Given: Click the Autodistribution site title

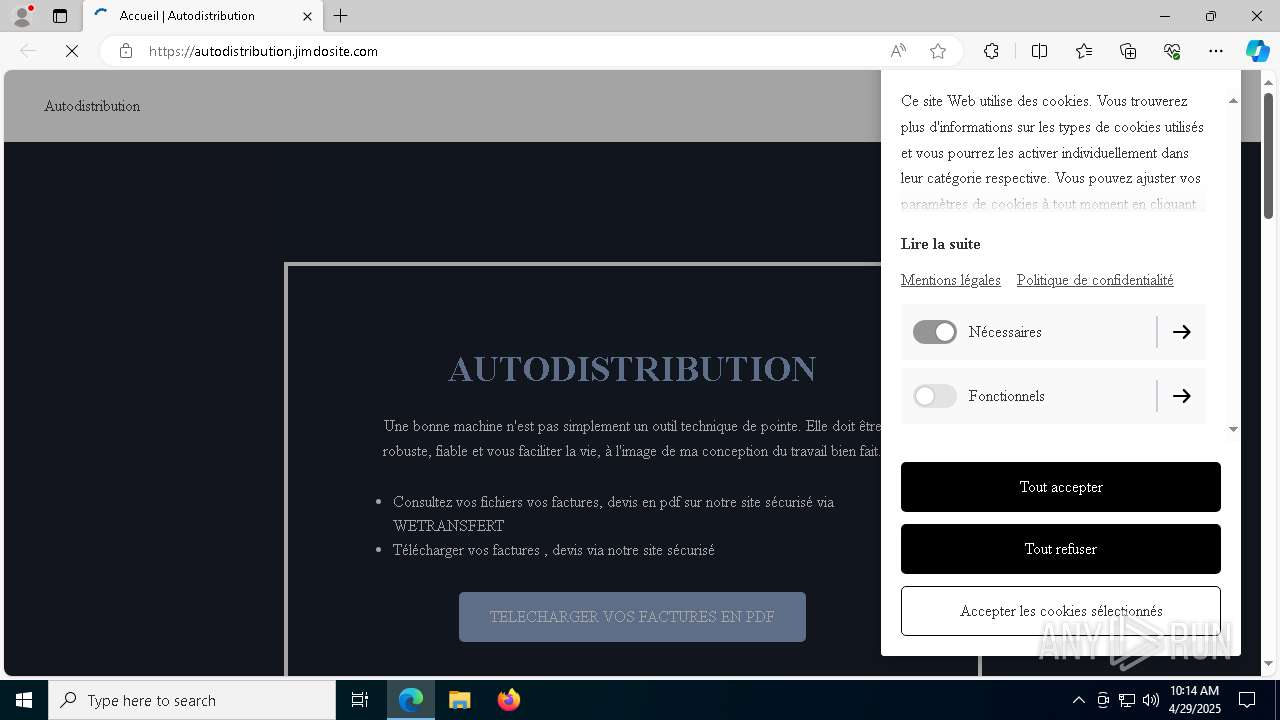Looking at the screenshot, I should [x=92, y=106].
